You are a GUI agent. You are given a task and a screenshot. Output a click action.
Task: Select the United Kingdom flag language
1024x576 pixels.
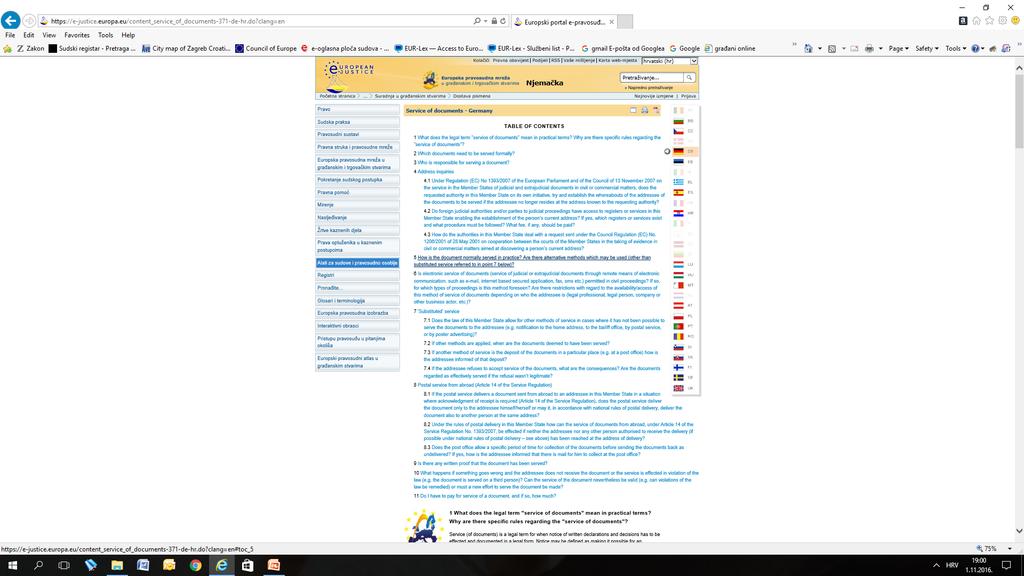679,389
